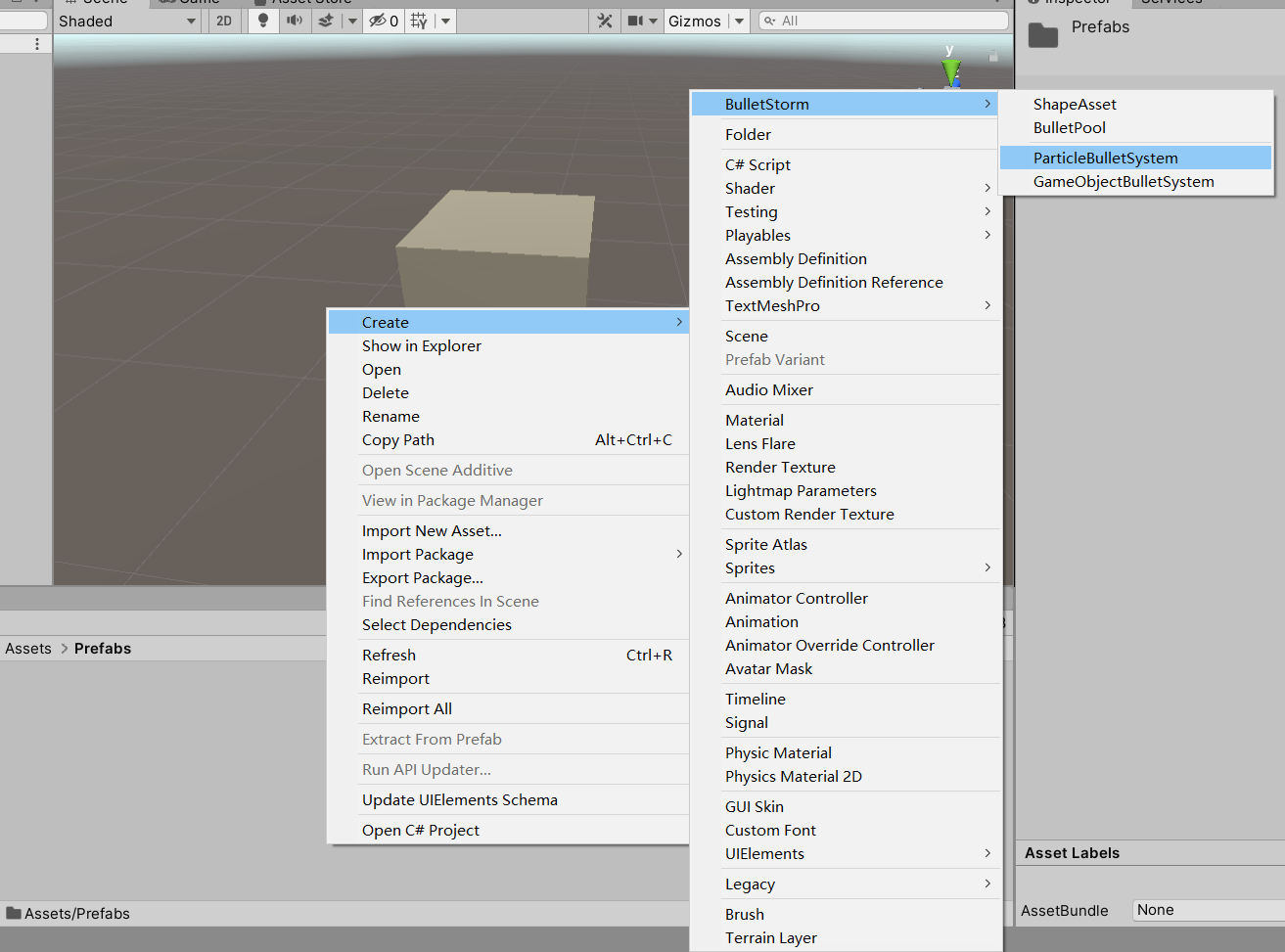1285x952 pixels.
Task: Choose Export Package...
Action: pos(508,577)
